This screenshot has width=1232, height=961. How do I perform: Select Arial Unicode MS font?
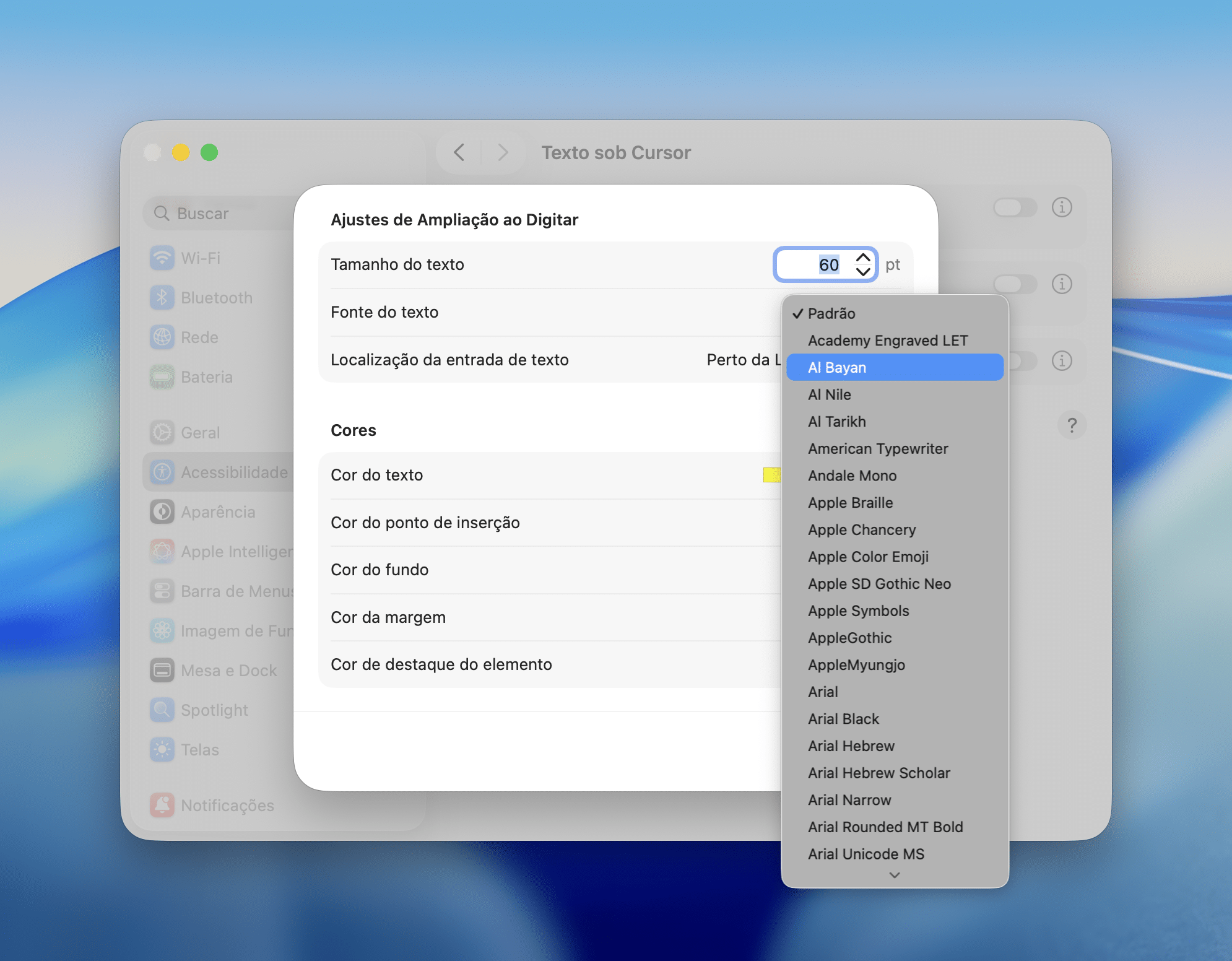point(895,854)
